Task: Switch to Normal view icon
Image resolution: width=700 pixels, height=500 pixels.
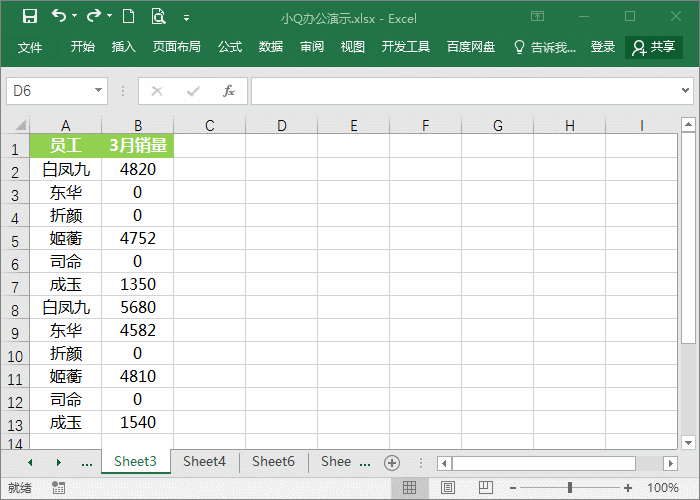Action: click(x=409, y=488)
